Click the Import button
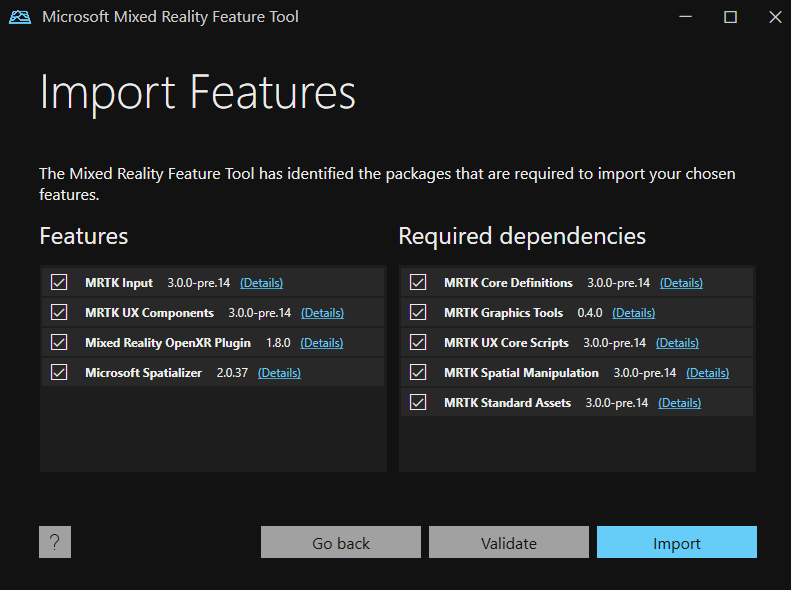This screenshot has width=791, height=590. 676,542
